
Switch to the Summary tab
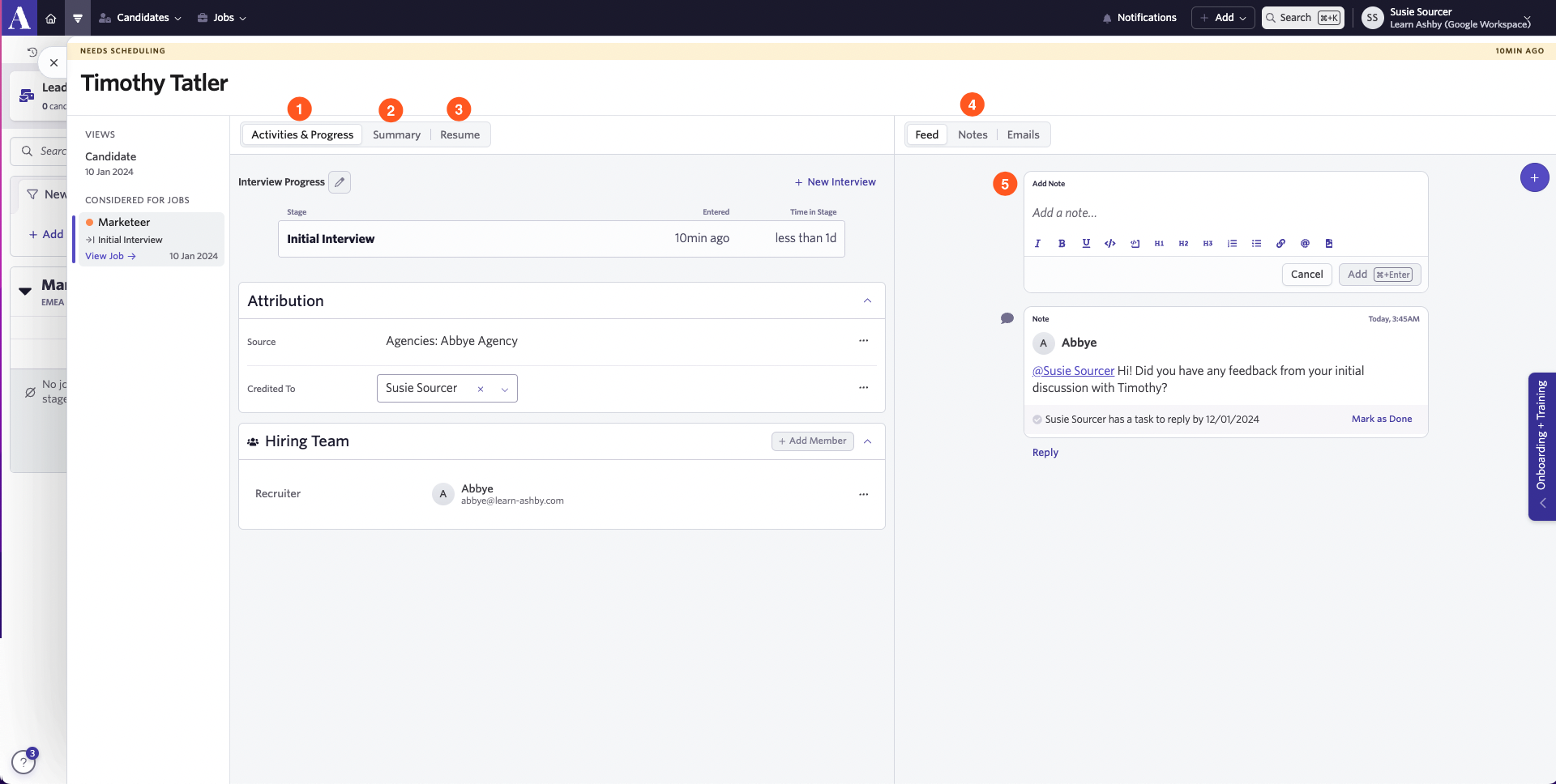pos(396,134)
